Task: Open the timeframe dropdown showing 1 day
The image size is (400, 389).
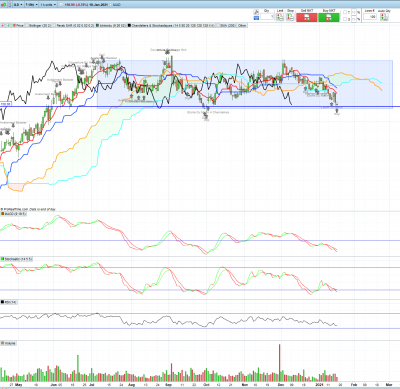Action: point(32,5)
